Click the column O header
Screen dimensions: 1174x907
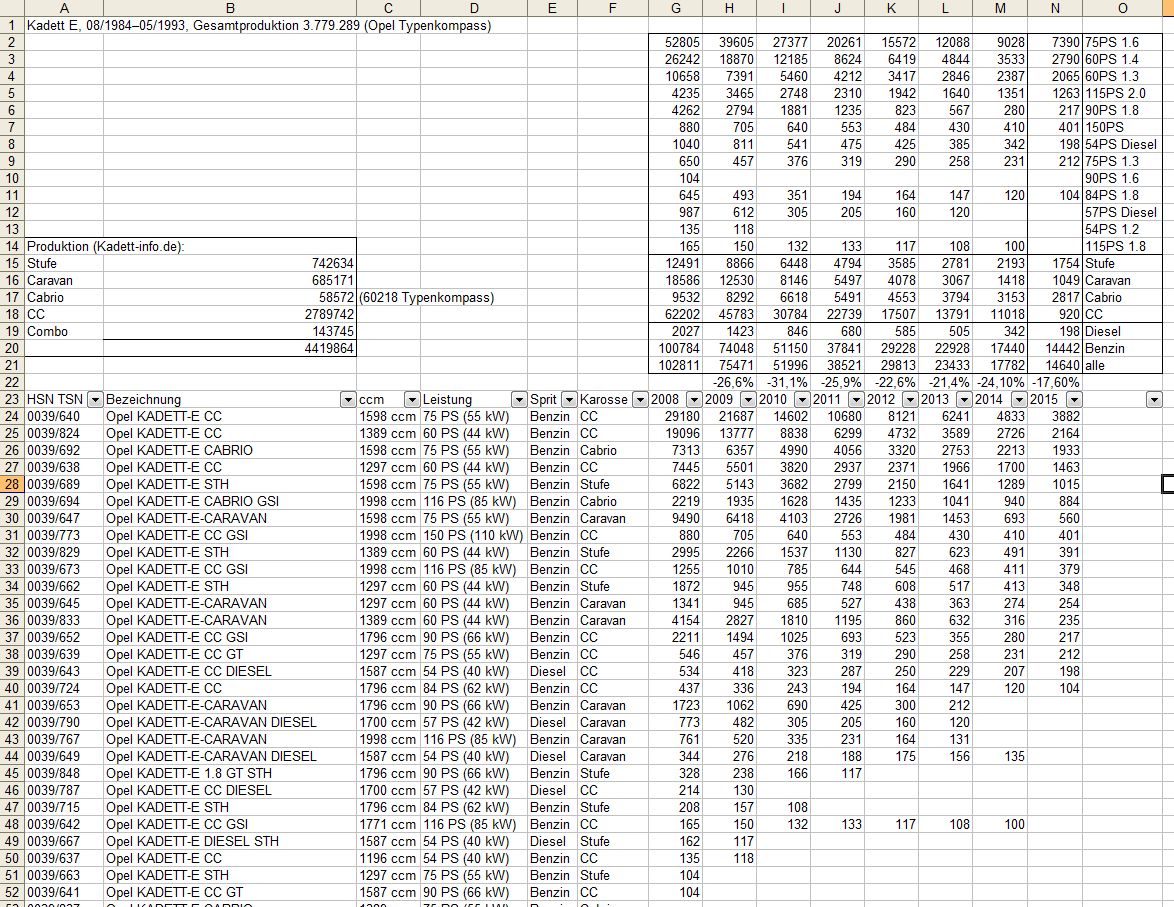[x=1123, y=8]
